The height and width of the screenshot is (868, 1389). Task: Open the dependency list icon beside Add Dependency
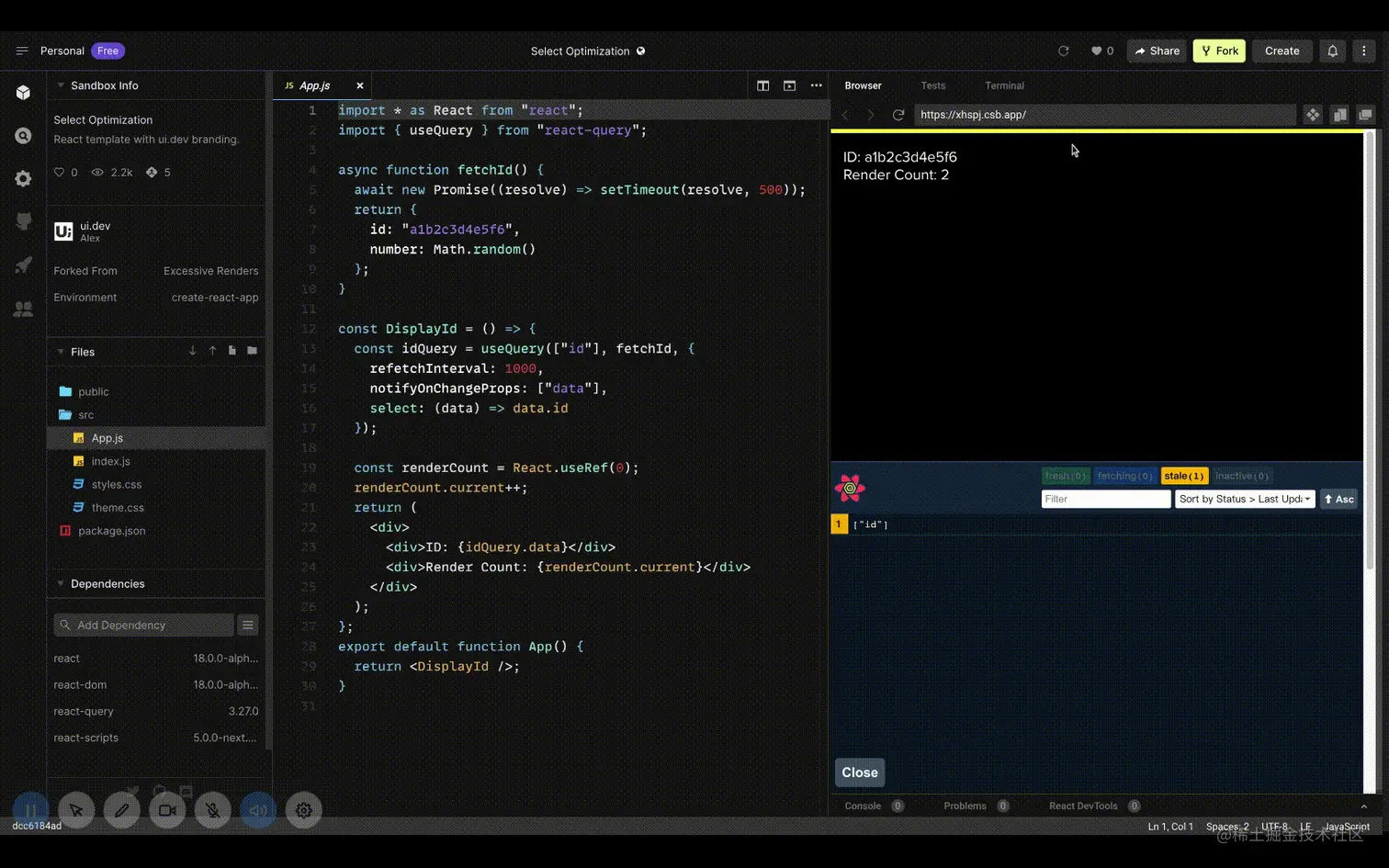point(248,625)
